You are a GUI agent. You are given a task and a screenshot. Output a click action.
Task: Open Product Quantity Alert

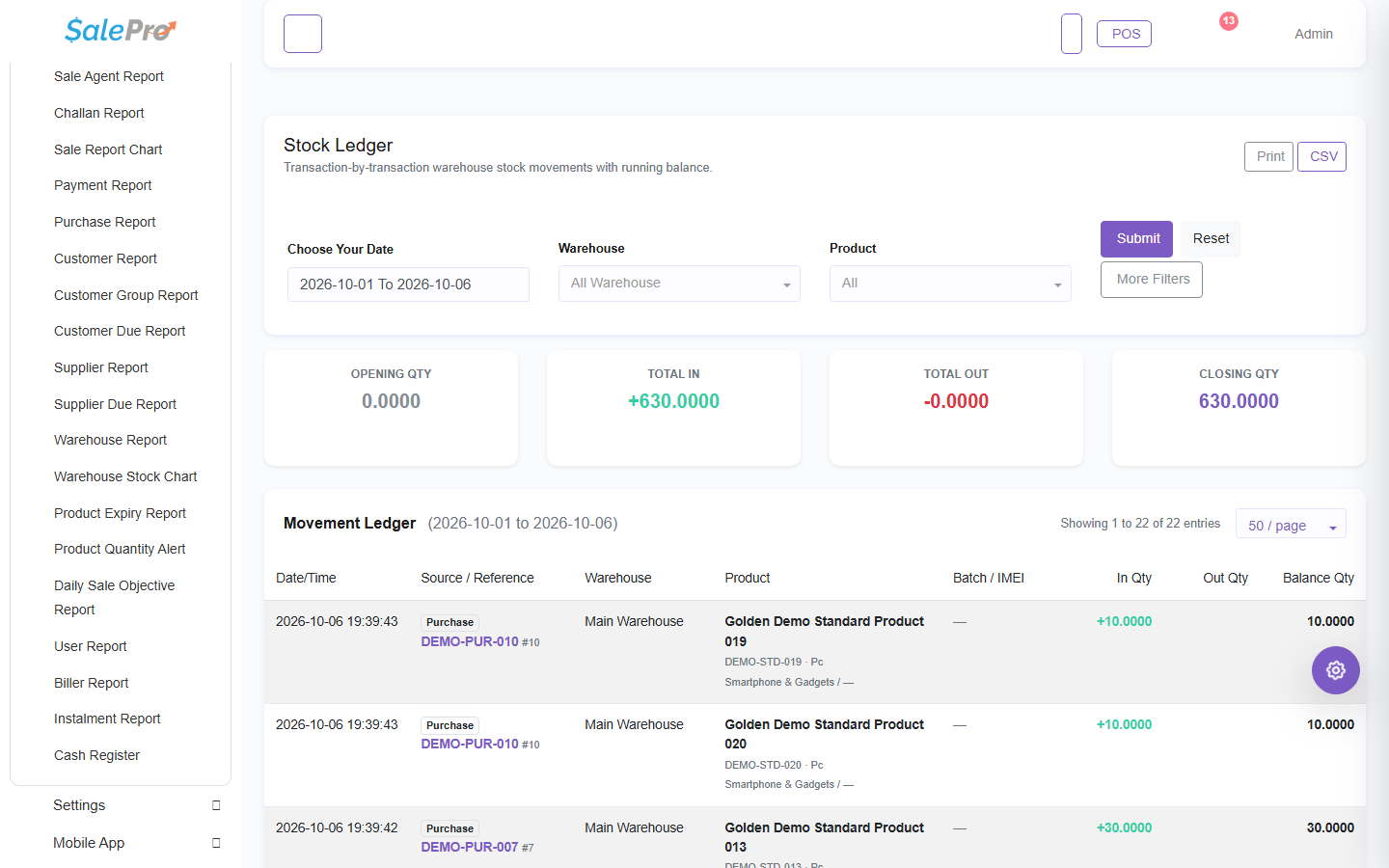[120, 549]
